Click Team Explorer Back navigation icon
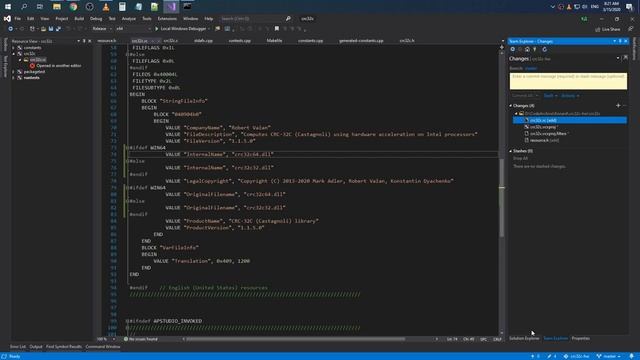 513,49
